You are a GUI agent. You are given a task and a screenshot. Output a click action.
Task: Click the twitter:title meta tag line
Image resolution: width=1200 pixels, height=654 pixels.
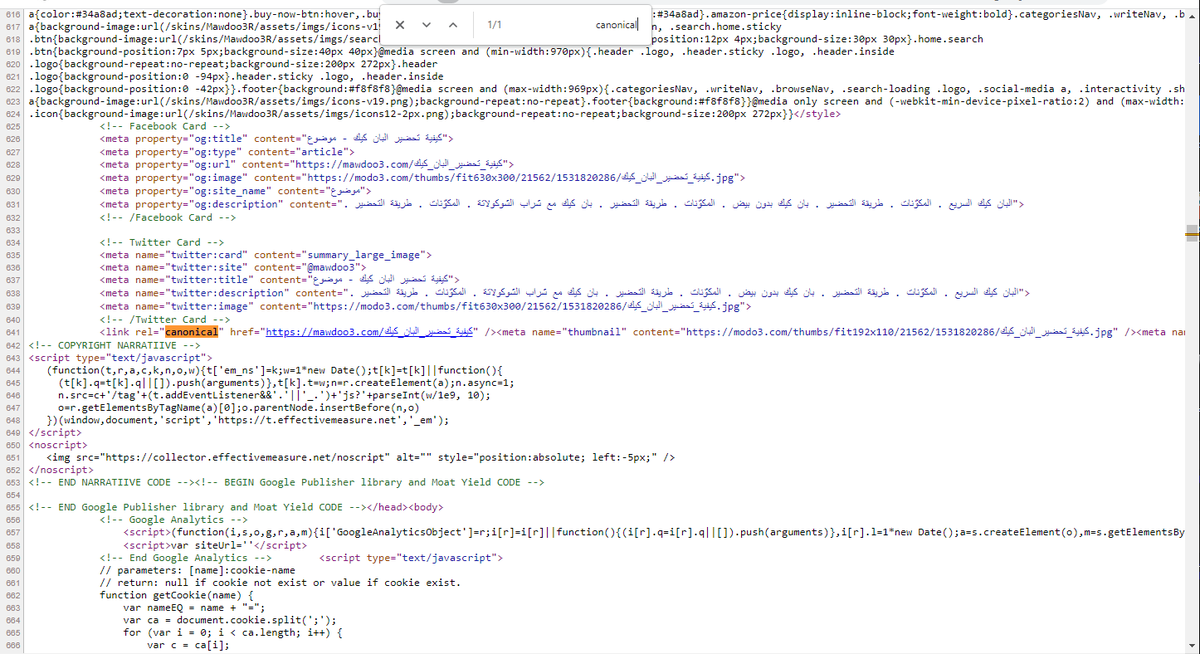(280, 280)
